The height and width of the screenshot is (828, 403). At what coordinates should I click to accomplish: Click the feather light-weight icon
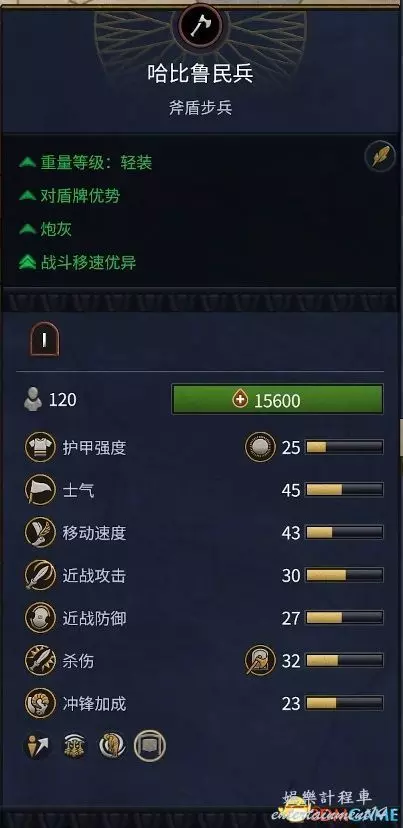pyautogui.click(x=380, y=156)
